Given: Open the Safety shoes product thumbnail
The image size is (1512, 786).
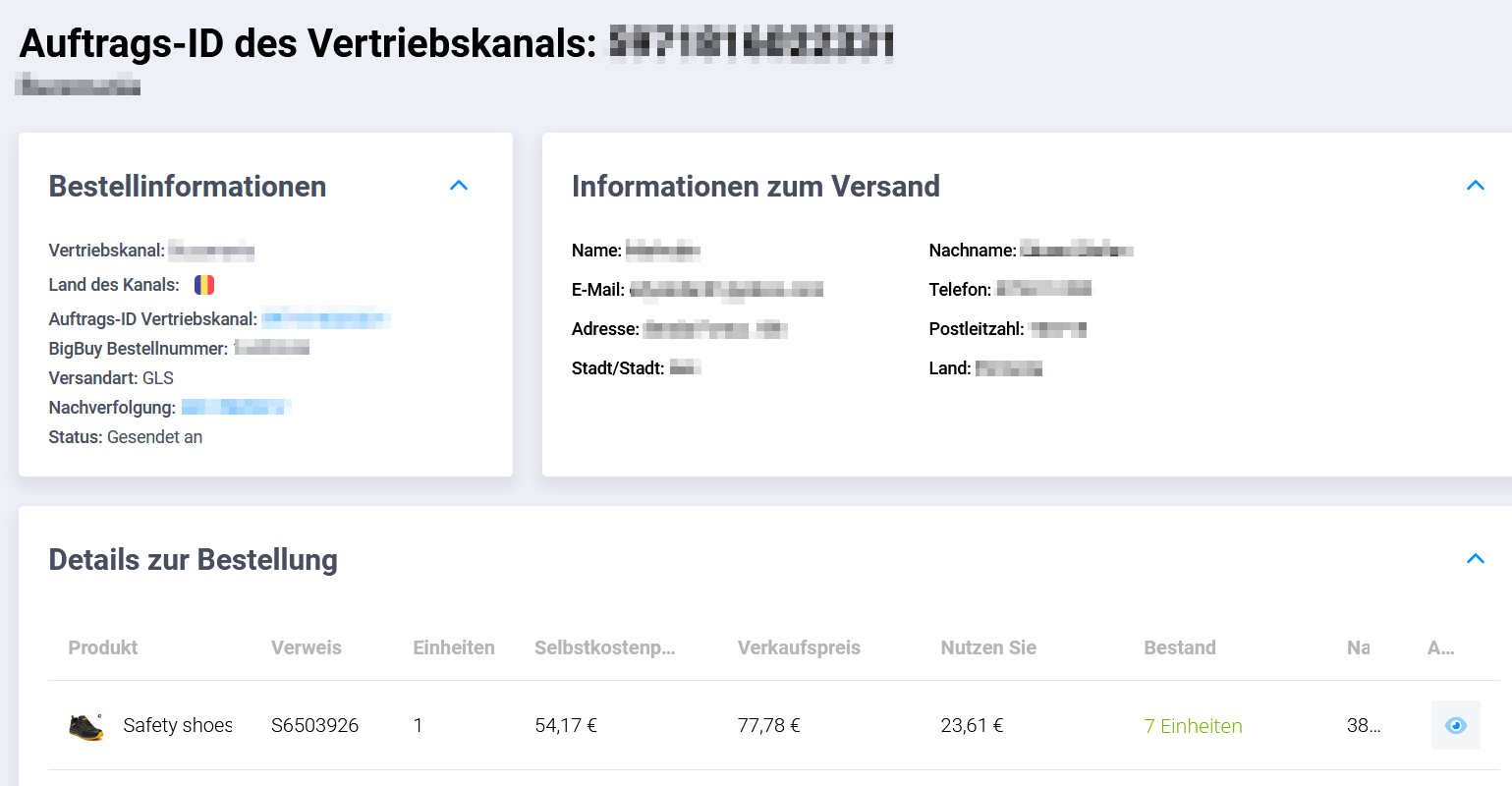Looking at the screenshot, I should coord(86,726).
